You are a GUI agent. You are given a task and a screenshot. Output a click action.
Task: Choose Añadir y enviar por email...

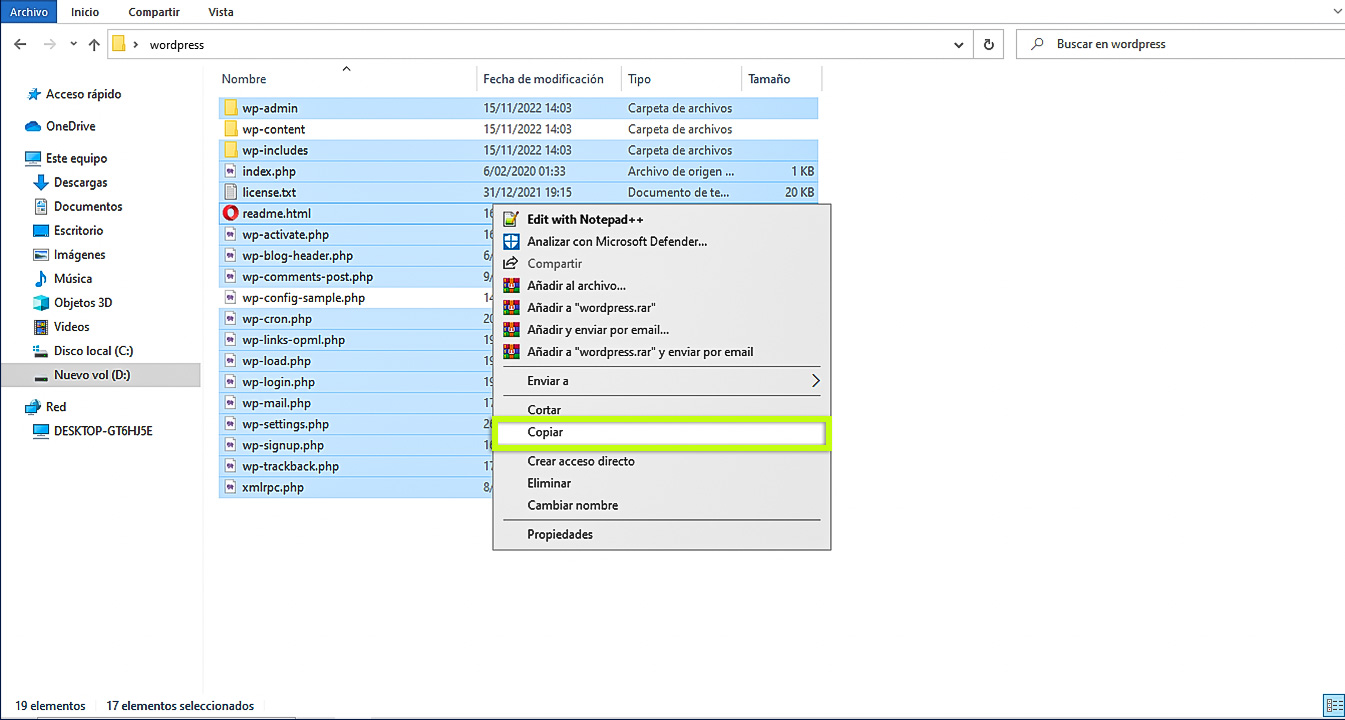(x=661, y=329)
